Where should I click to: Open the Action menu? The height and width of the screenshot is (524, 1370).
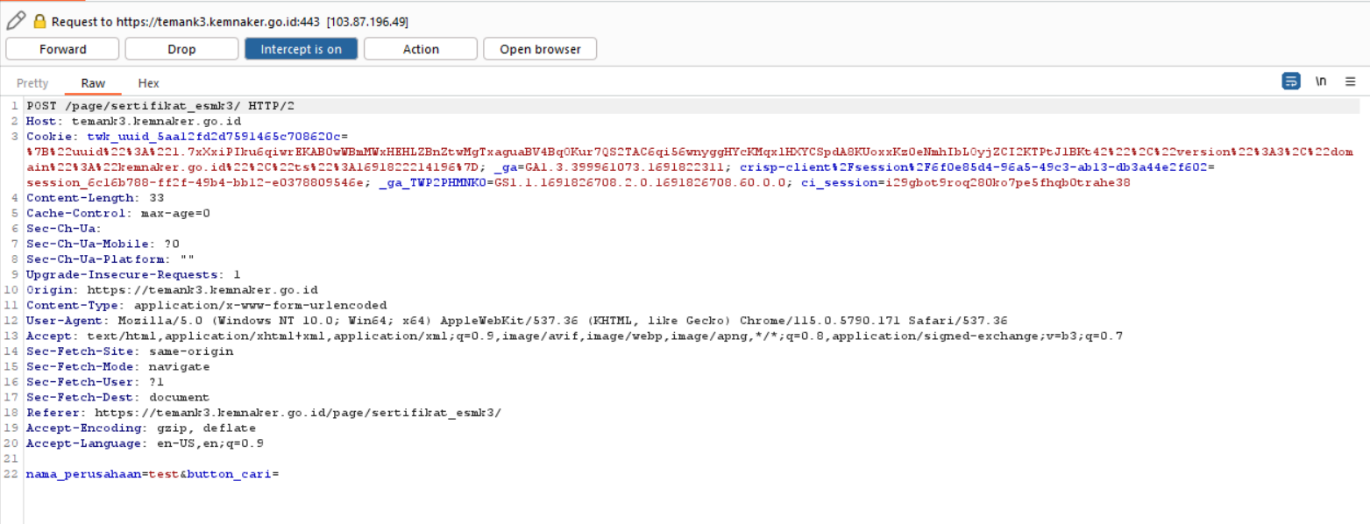click(x=420, y=49)
